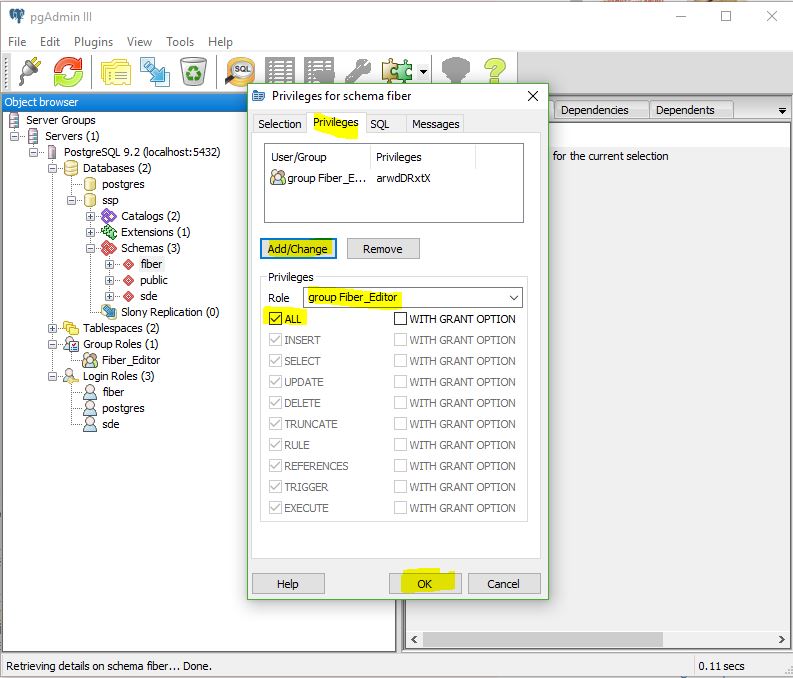Screen dimensions: 793x678
Task: Click the PostgreSQL 9.2 server icon
Action: click(52, 152)
